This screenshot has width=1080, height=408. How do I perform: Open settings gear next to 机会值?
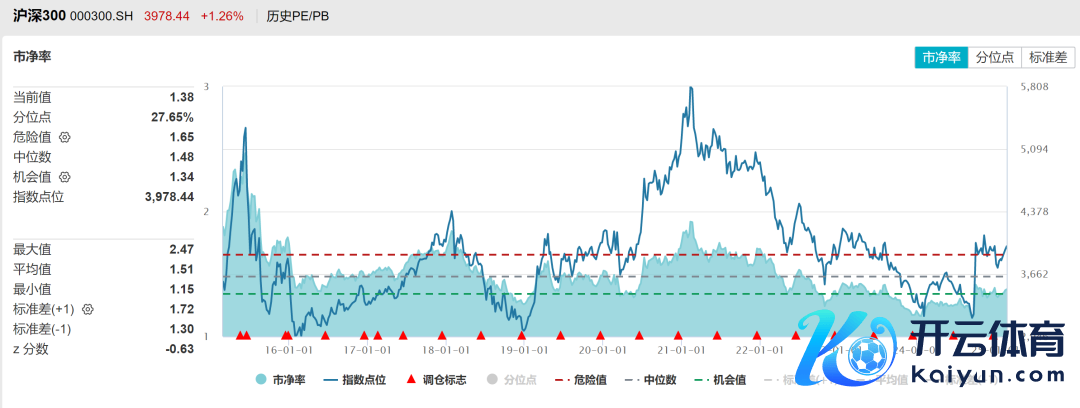click(x=66, y=177)
